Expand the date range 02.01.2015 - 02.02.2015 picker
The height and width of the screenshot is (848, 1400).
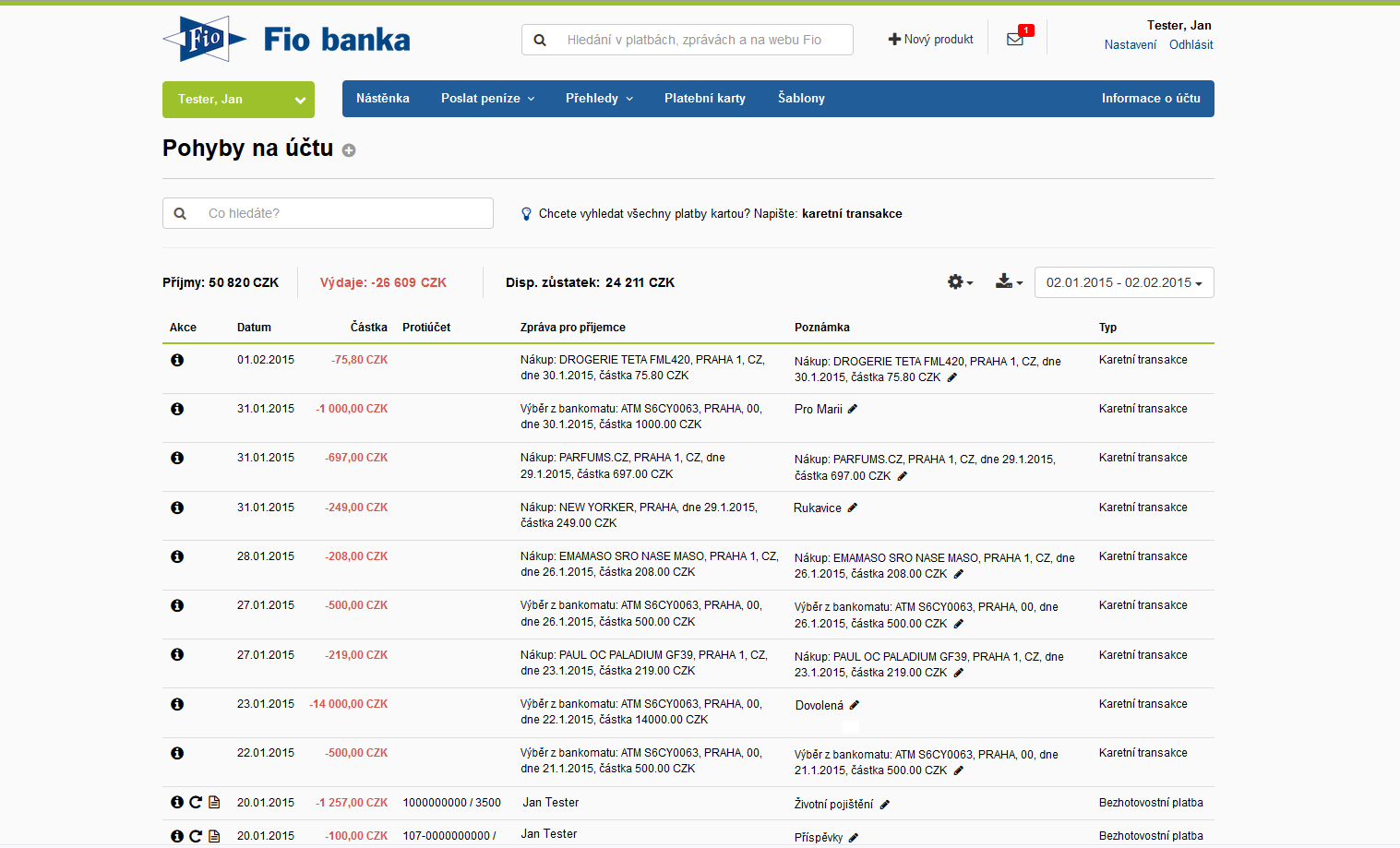(x=1123, y=282)
